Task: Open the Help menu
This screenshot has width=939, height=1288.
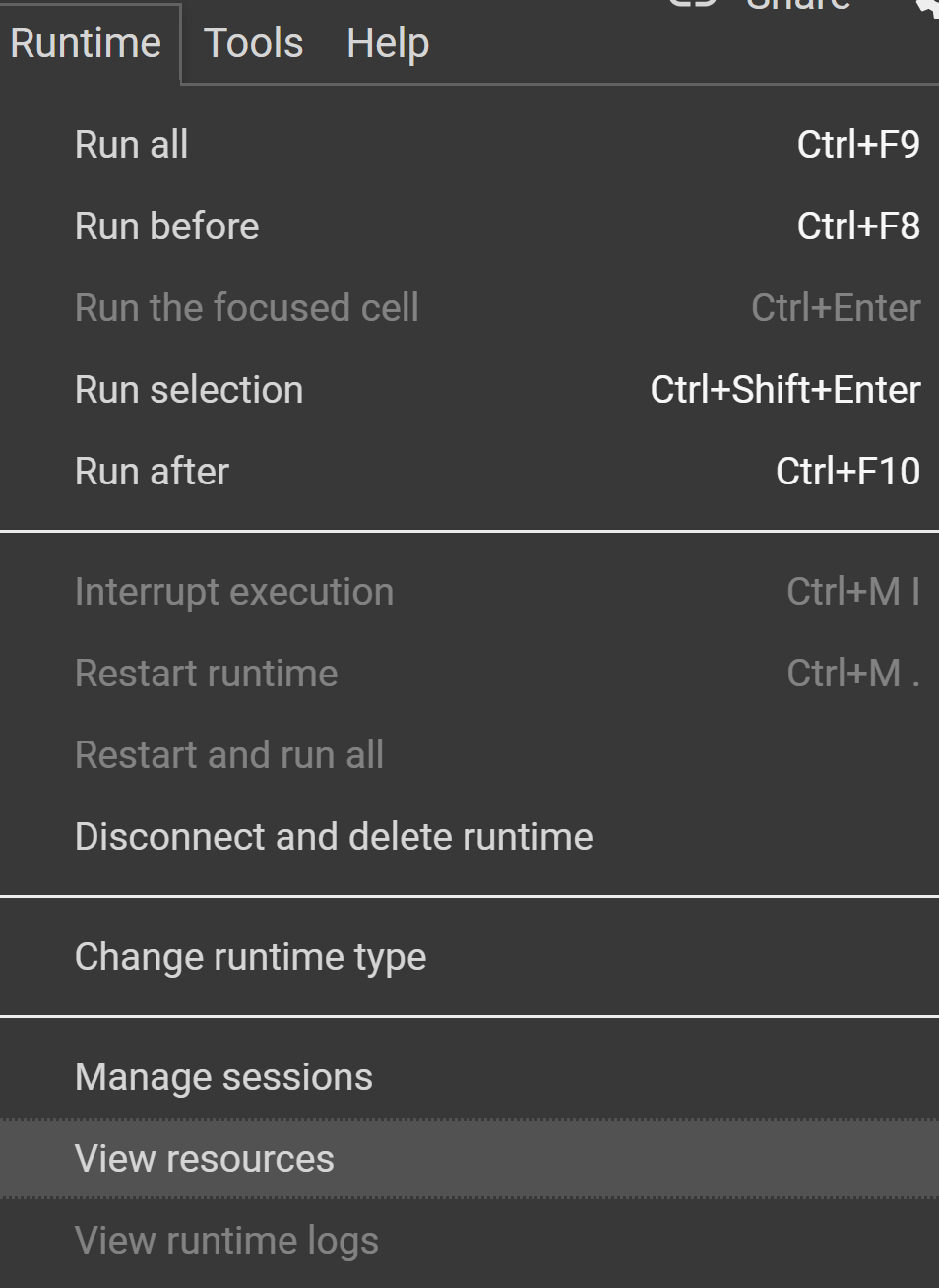Action: click(386, 42)
